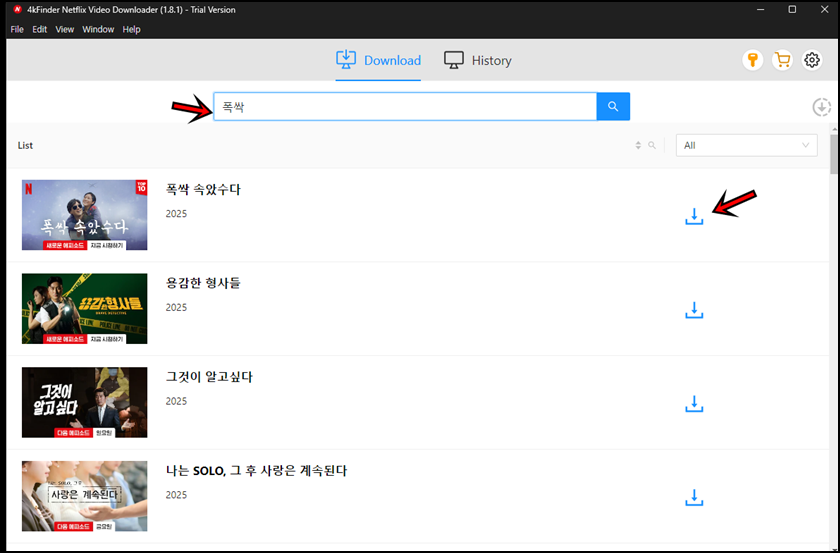Click the 폭싹 속았수다 thumbnail
840x553 pixels.
click(85, 215)
